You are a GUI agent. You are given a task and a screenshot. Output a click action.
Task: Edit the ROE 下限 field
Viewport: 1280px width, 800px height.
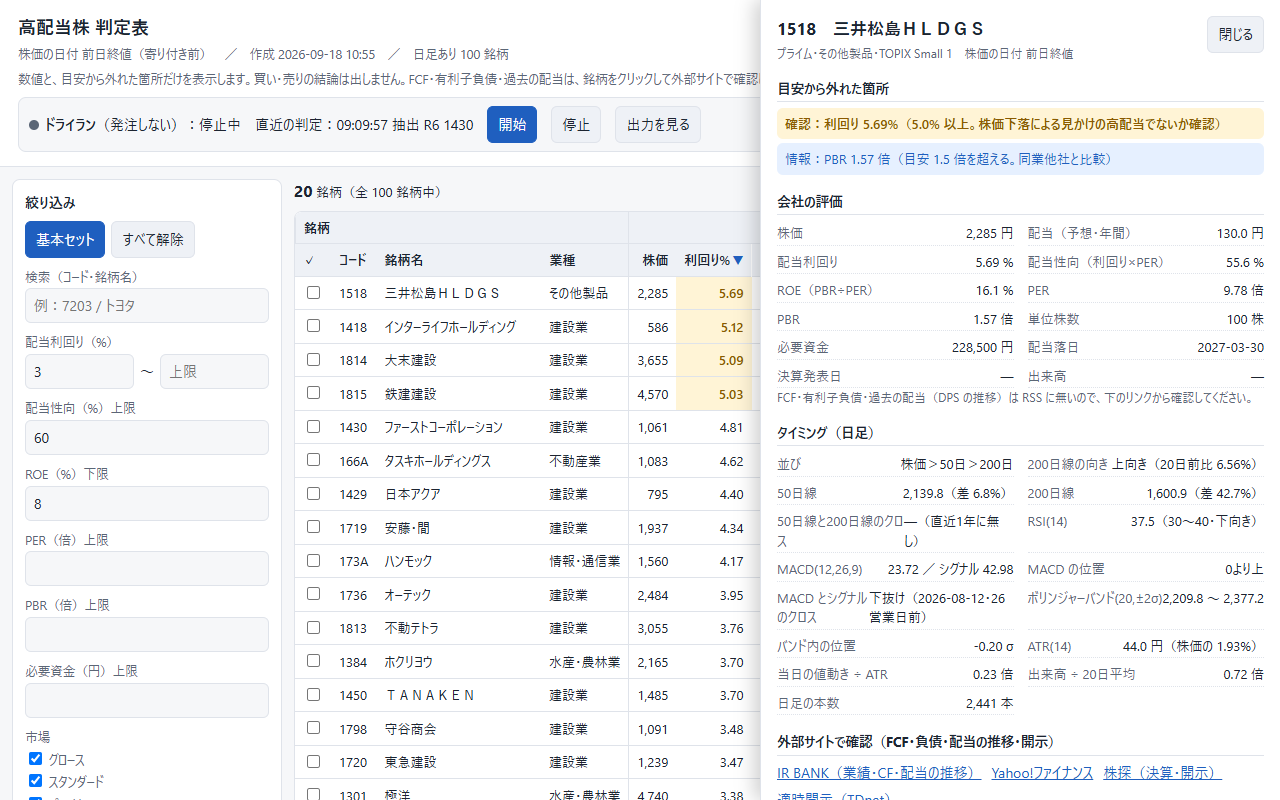click(x=147, y=504)
